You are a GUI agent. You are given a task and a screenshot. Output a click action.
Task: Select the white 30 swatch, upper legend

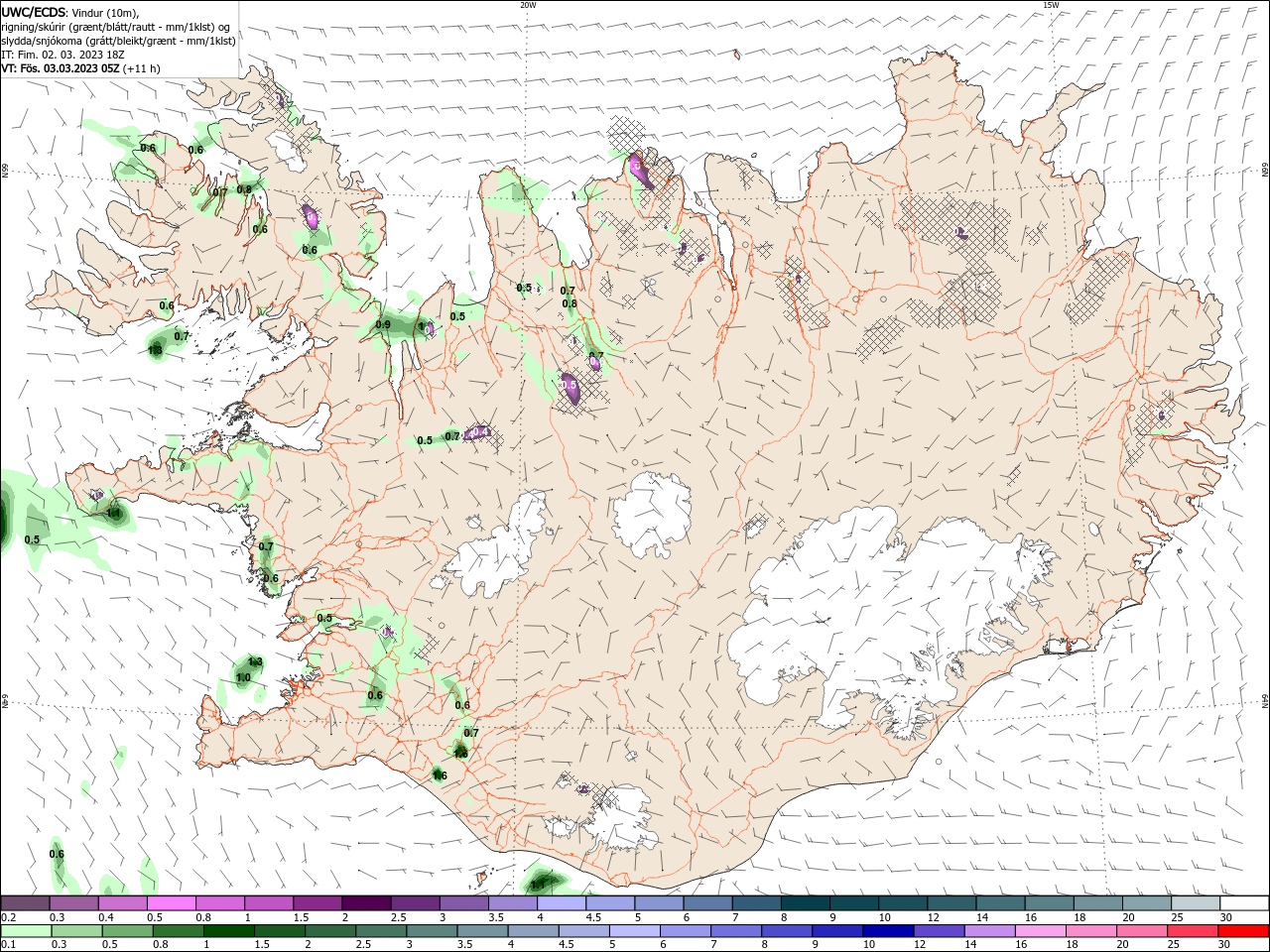click(x=1243, y=902)
